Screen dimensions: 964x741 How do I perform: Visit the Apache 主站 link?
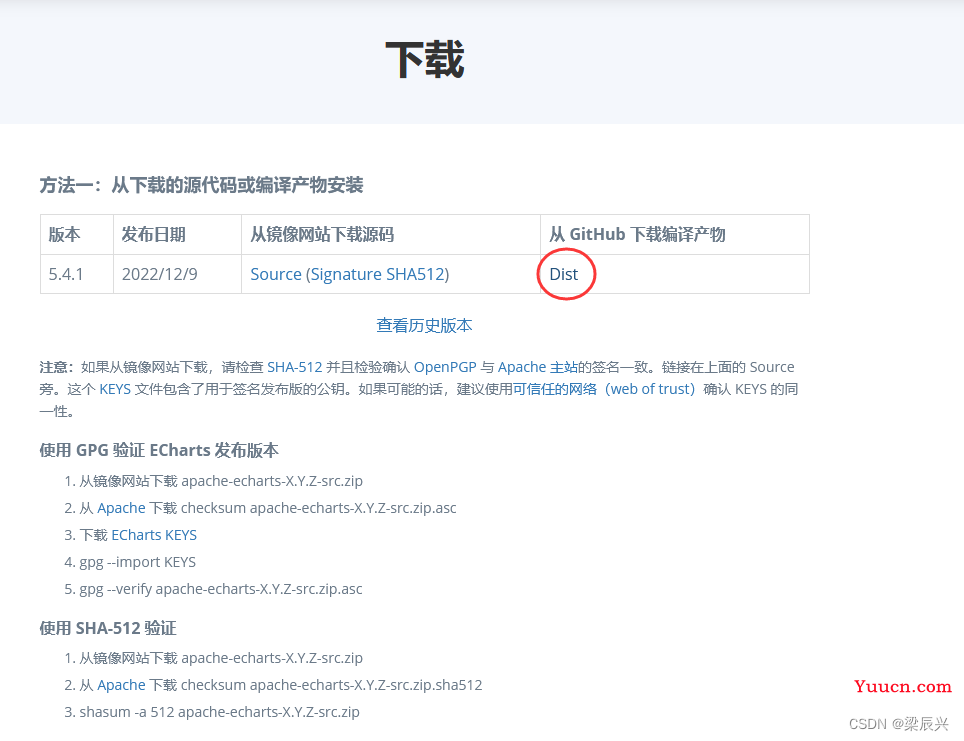click(537, 367)
